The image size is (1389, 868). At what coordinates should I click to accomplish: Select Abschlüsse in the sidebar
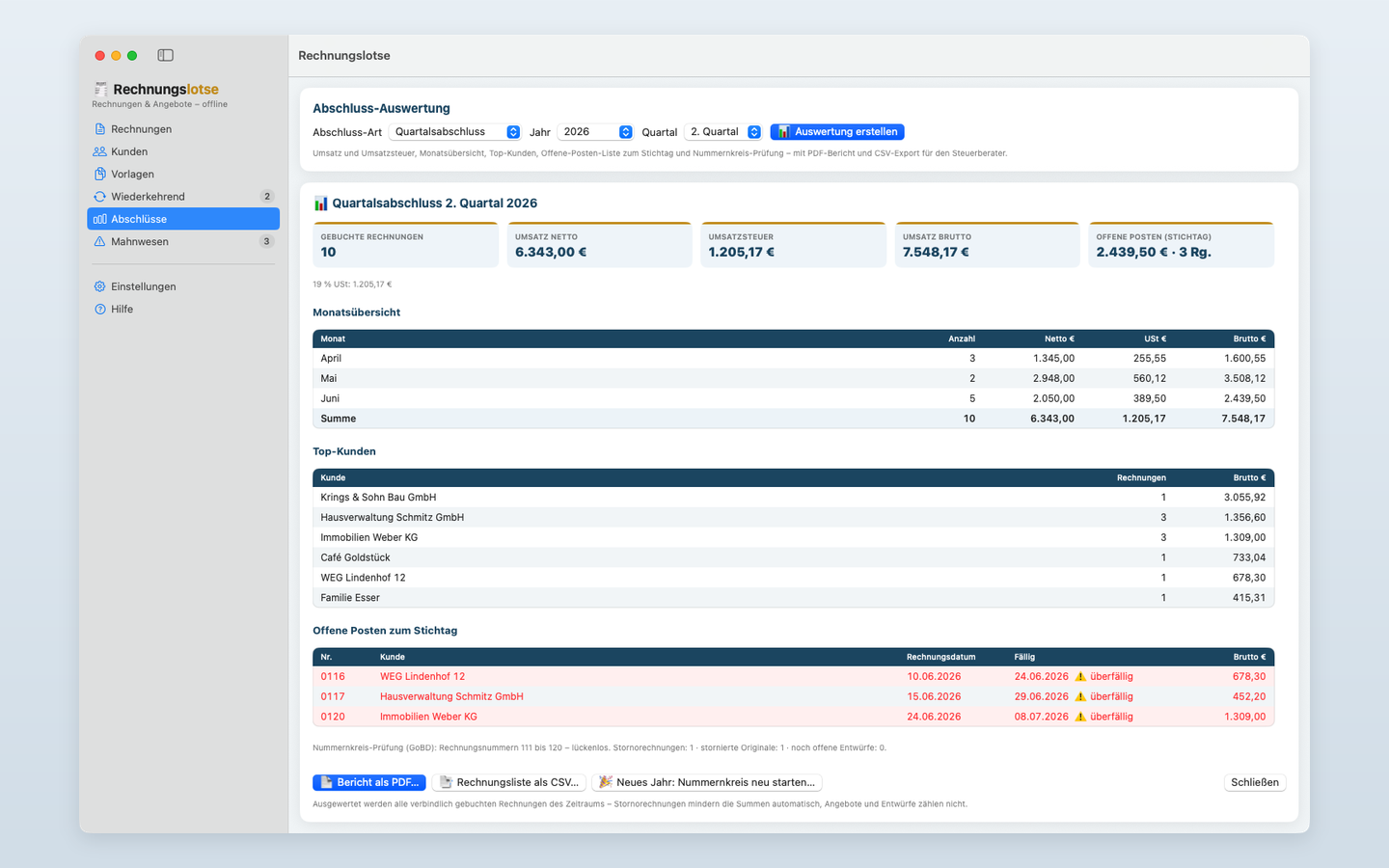[x=183, y=219]
